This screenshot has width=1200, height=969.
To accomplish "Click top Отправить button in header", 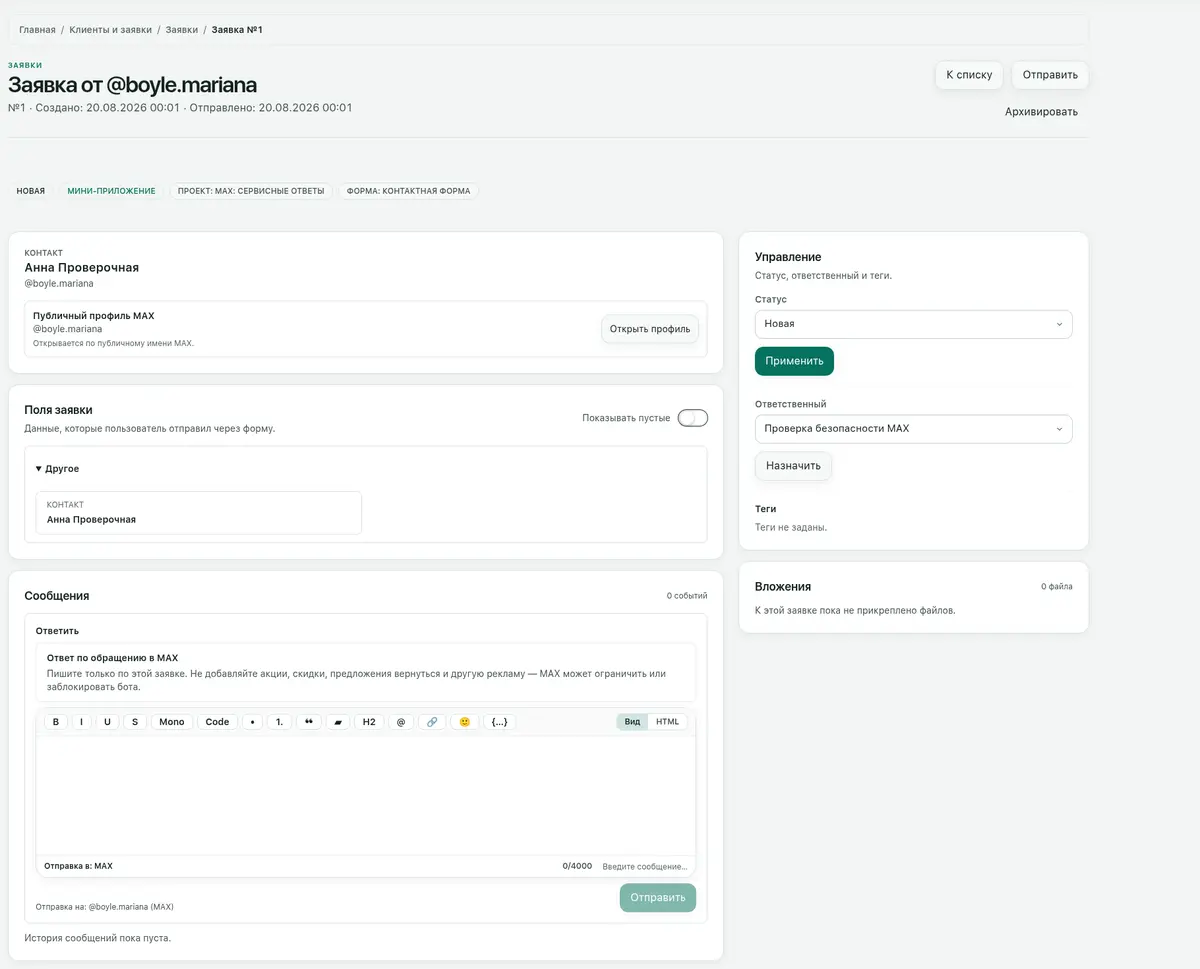I will (1050, 75).
